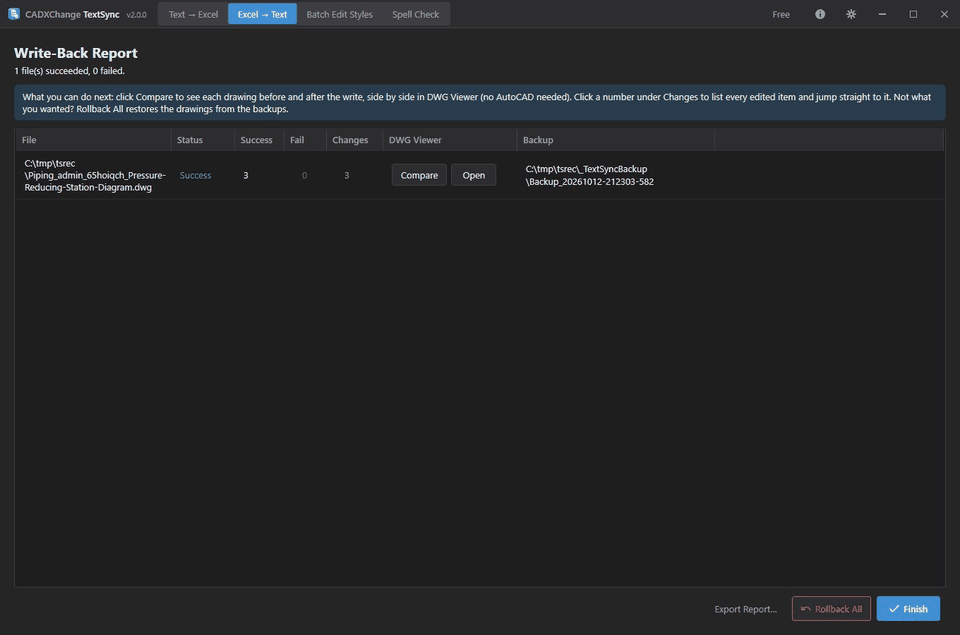Close the TextSync window
Screen dimensions: 960x635
pyautogui.click(x=944, y=14)
